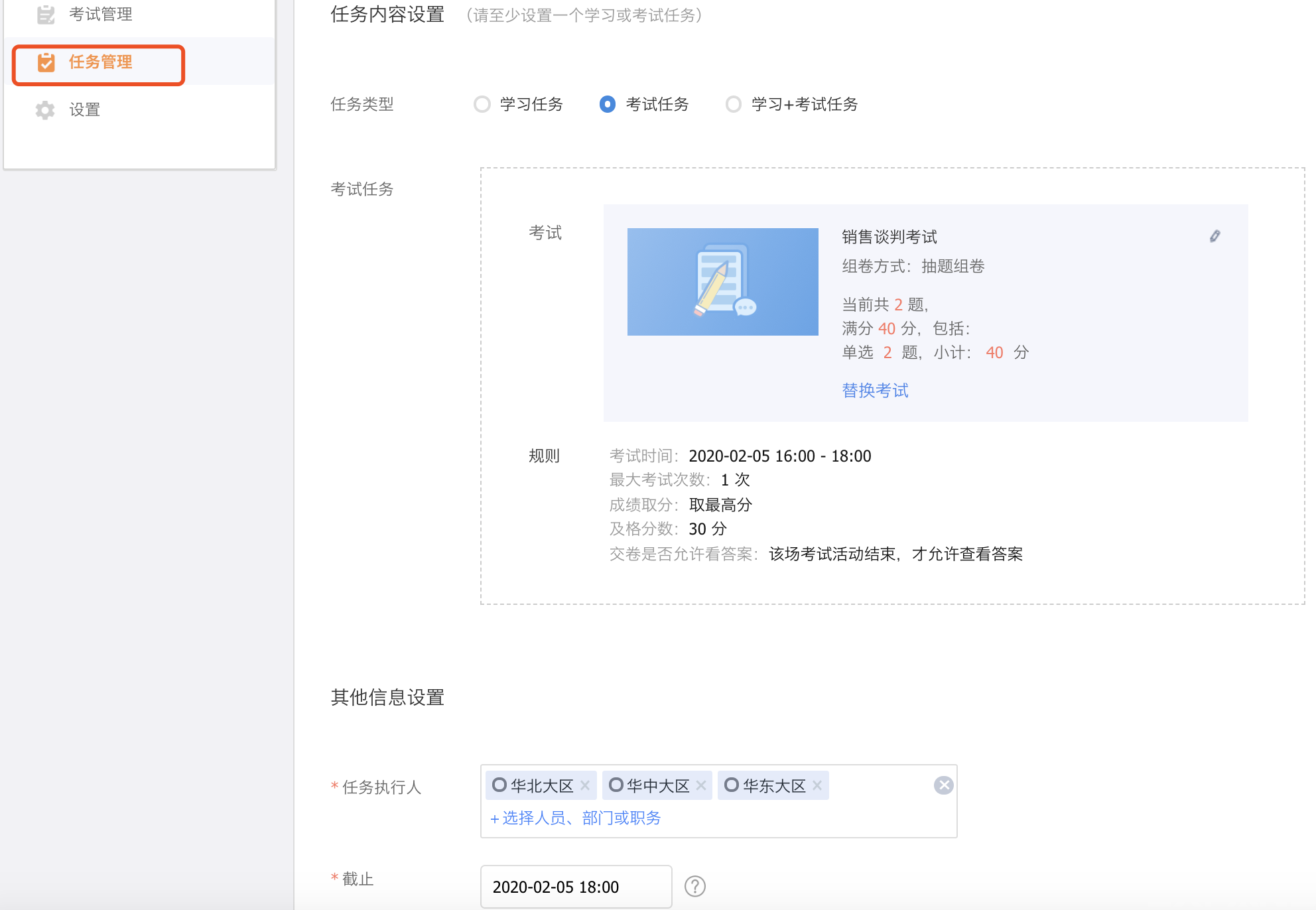The image size is (1316, 910).
Task: Select the 学习任务 radio option
Action: coord(482,105)
